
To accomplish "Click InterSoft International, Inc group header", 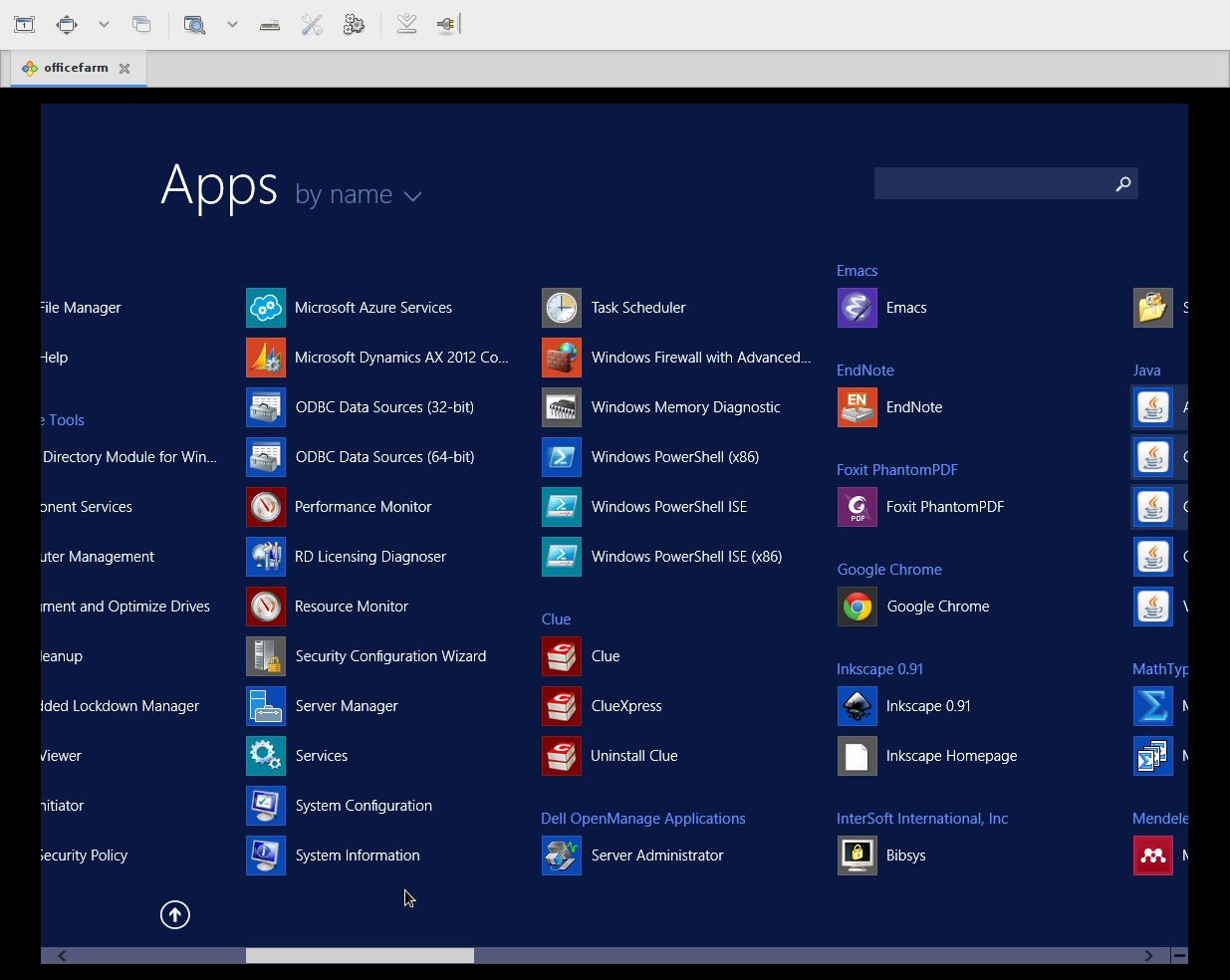I will [x=922, y=819].
